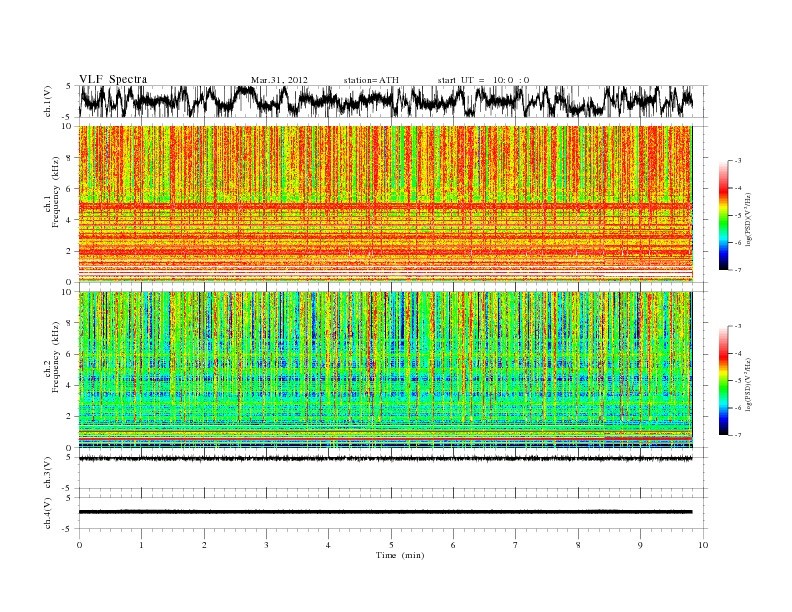This screenshot has width=792, height=612.
Task: Click the ch.3 voltage trace
Action: (386, 458)
